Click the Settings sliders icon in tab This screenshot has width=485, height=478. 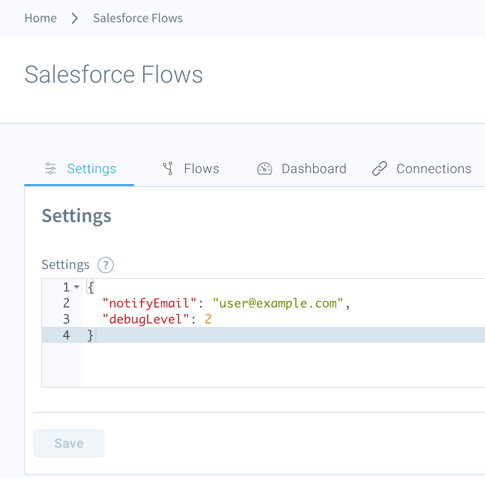coord(51,169)
